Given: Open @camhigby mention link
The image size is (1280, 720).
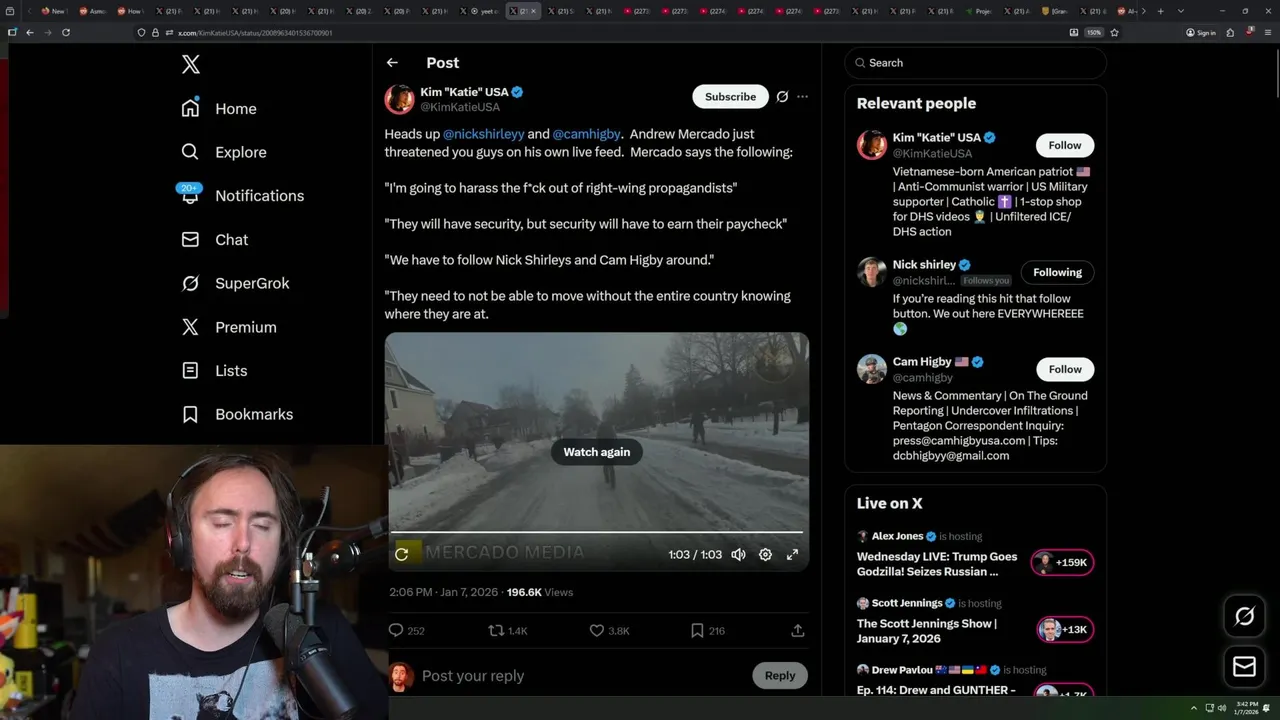Looking at the screenshot, I should click(586, 134).
